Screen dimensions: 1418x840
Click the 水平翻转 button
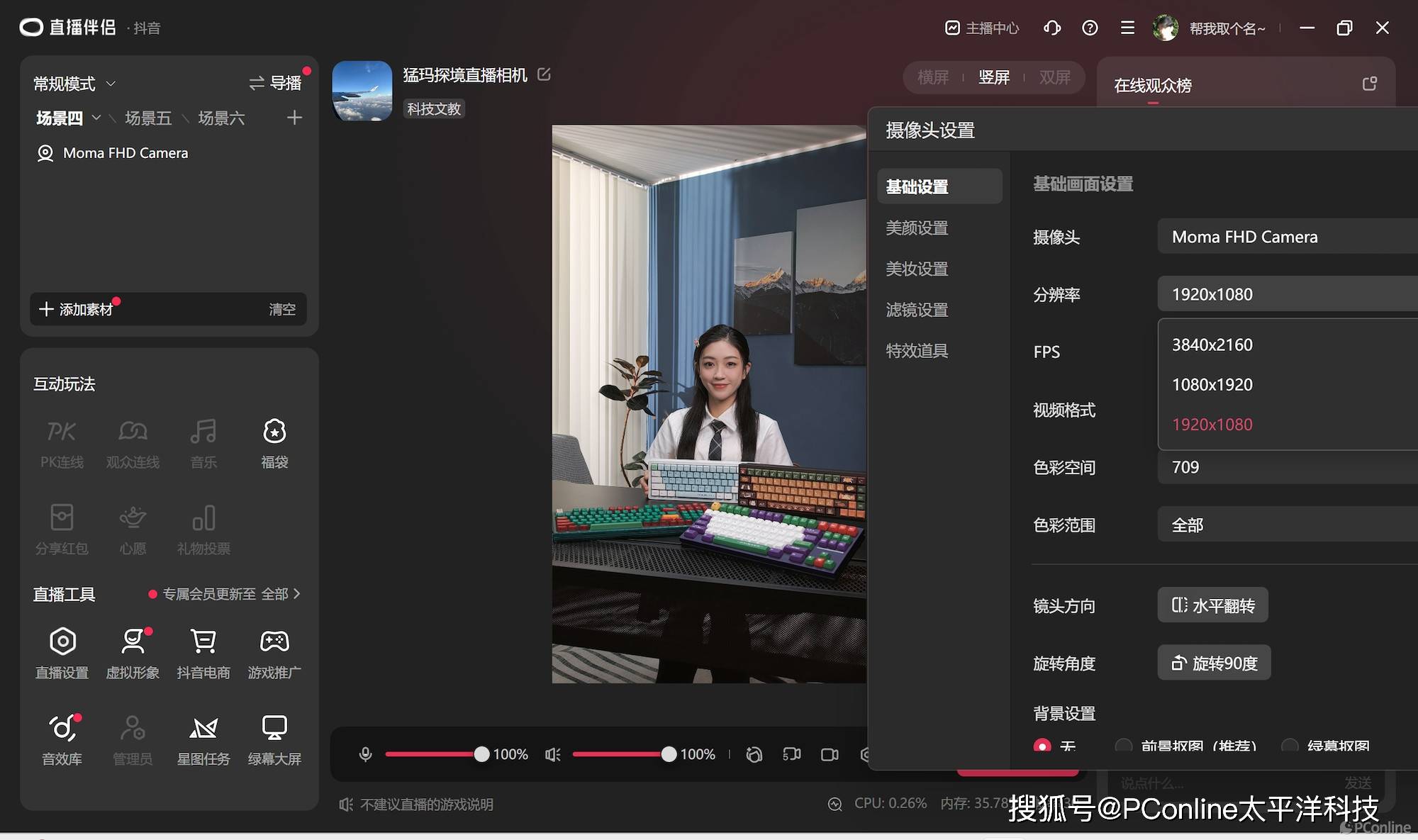click(x=1213, y=605)
